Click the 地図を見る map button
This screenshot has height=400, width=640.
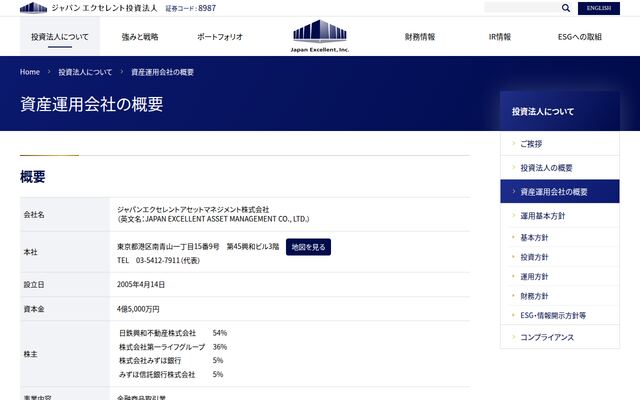point(308,247)
